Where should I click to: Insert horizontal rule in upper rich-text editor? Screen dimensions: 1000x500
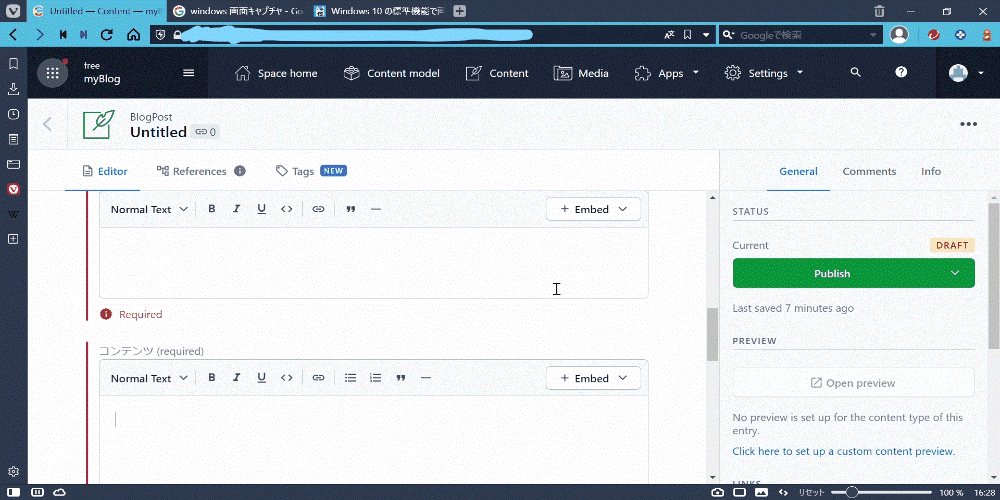point(376,209)
